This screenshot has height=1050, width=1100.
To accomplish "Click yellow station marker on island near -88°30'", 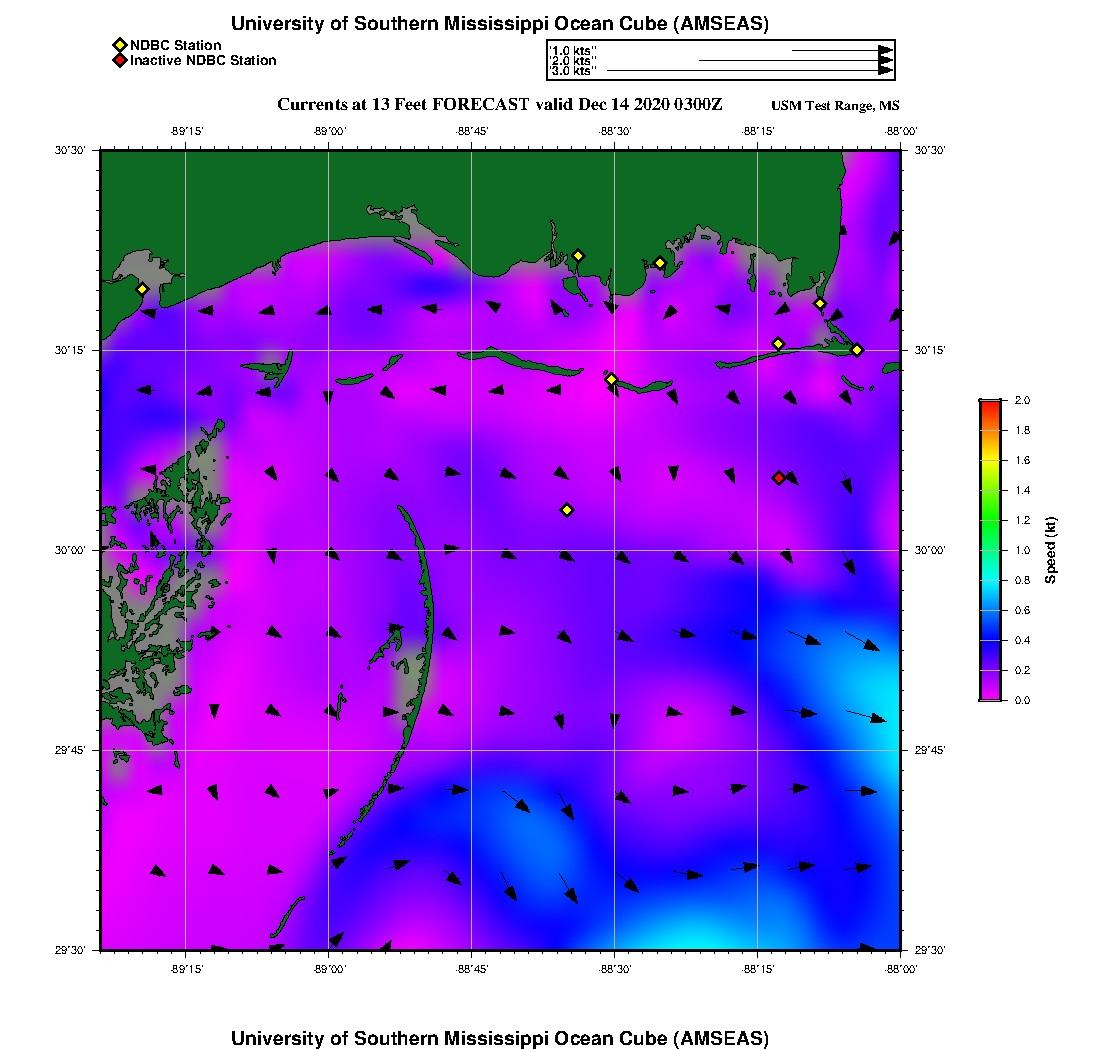I will tap(612, 379).
